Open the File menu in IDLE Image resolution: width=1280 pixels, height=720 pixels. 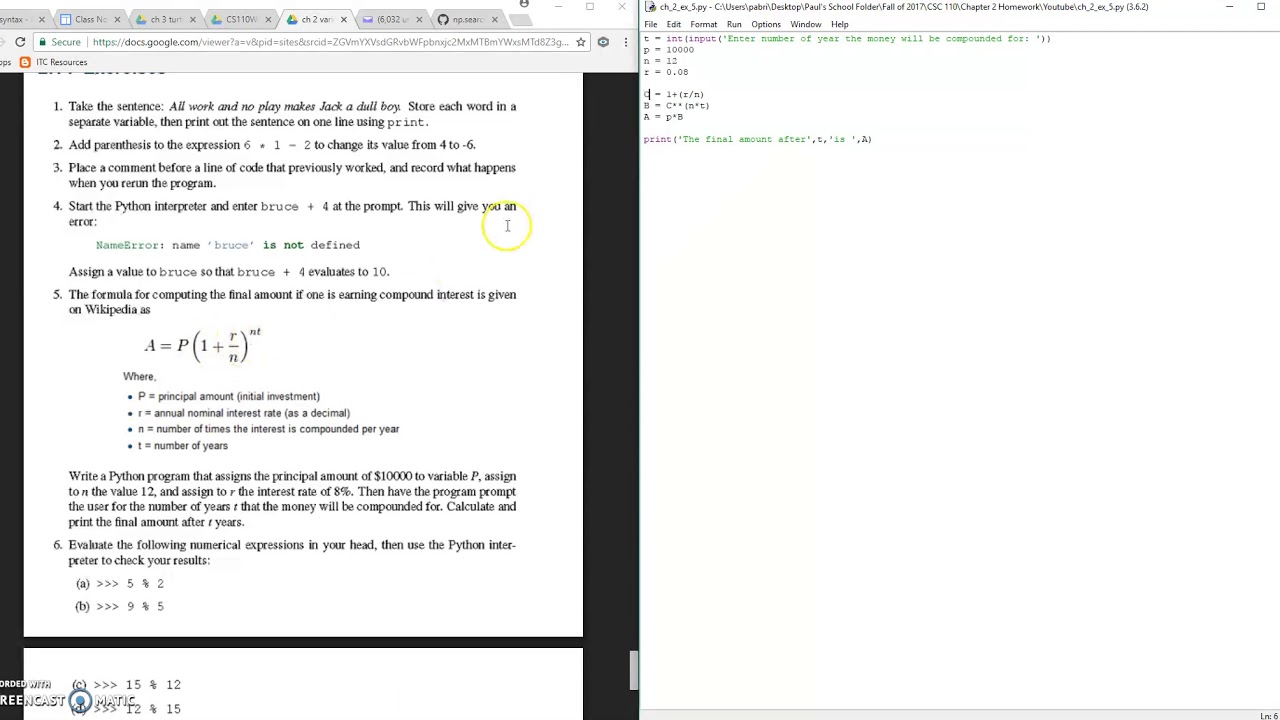tap(651, 24)
